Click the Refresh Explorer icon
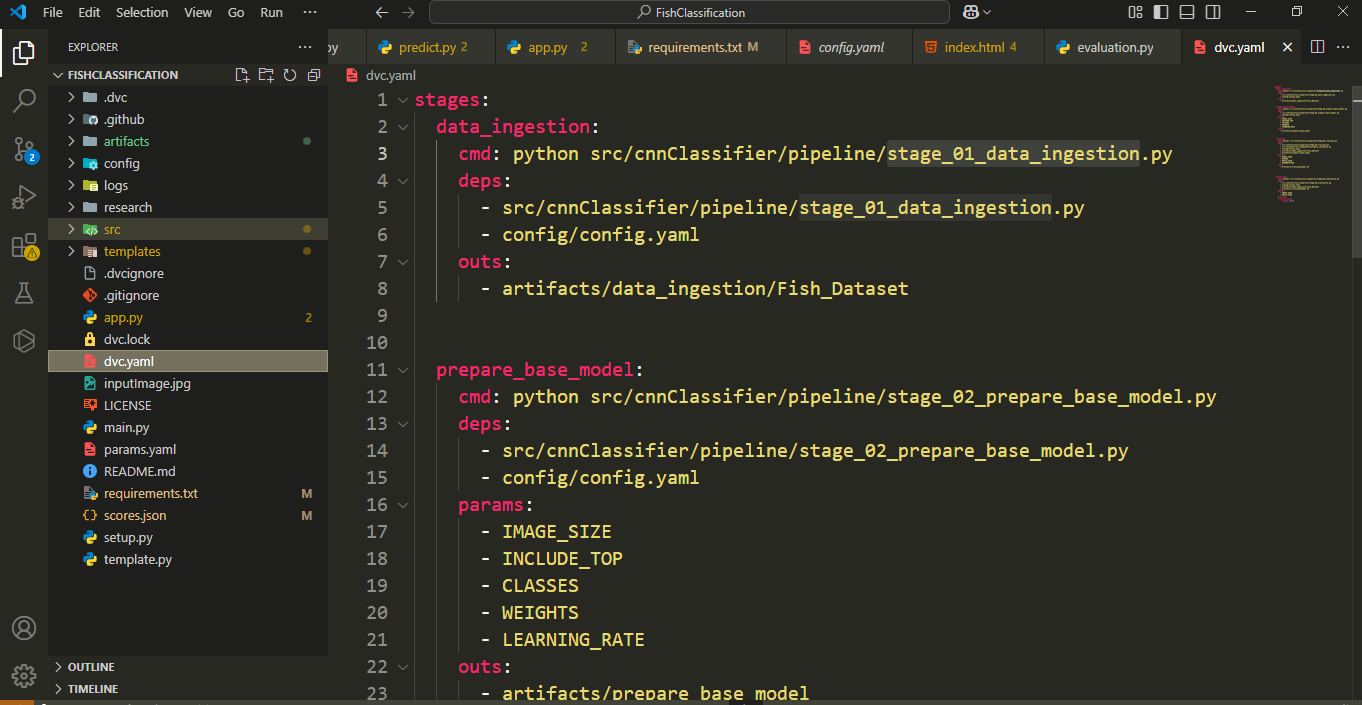This screenshot has width=1362, height=705. point(290,75)
